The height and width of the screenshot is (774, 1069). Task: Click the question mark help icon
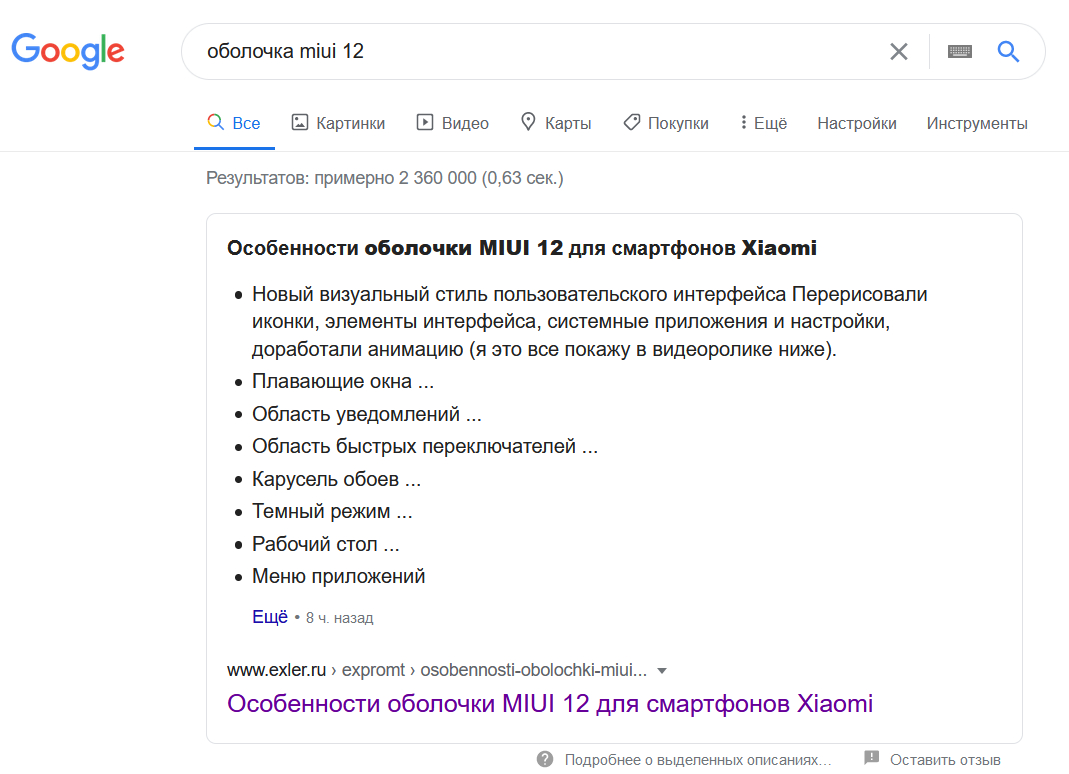[x=545, y=759]
